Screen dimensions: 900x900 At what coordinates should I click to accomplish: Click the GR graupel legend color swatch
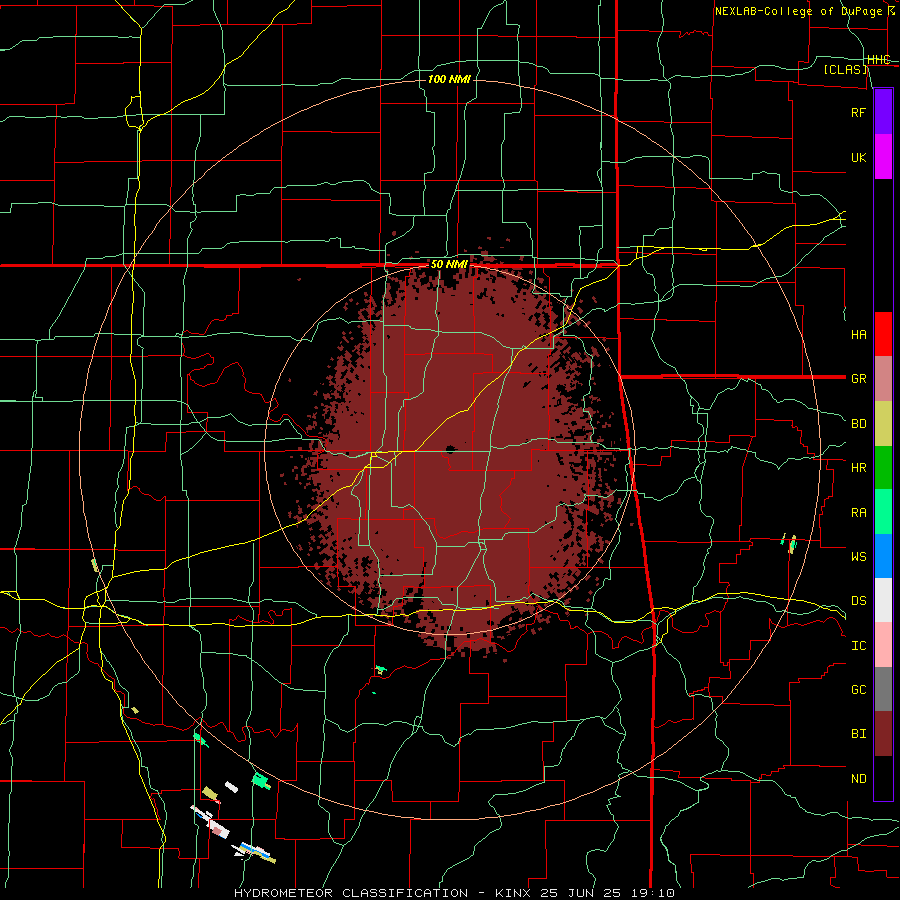pos(883,378)
